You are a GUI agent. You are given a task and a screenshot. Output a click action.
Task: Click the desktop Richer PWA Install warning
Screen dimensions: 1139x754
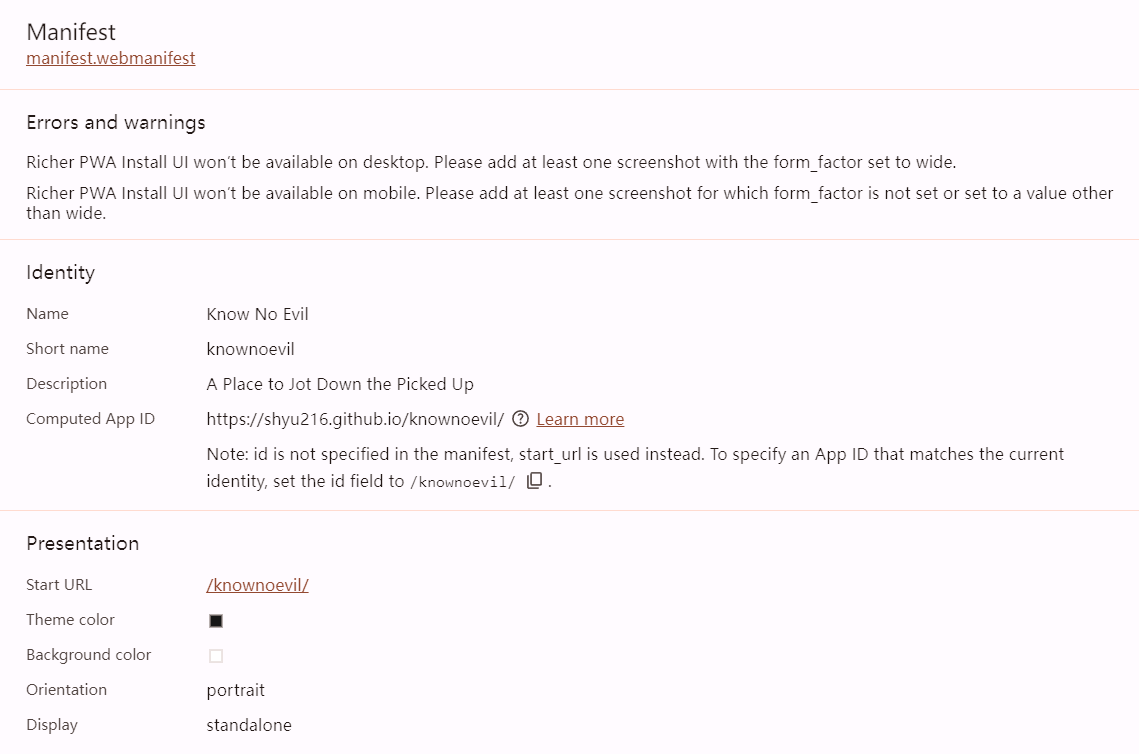491,162
